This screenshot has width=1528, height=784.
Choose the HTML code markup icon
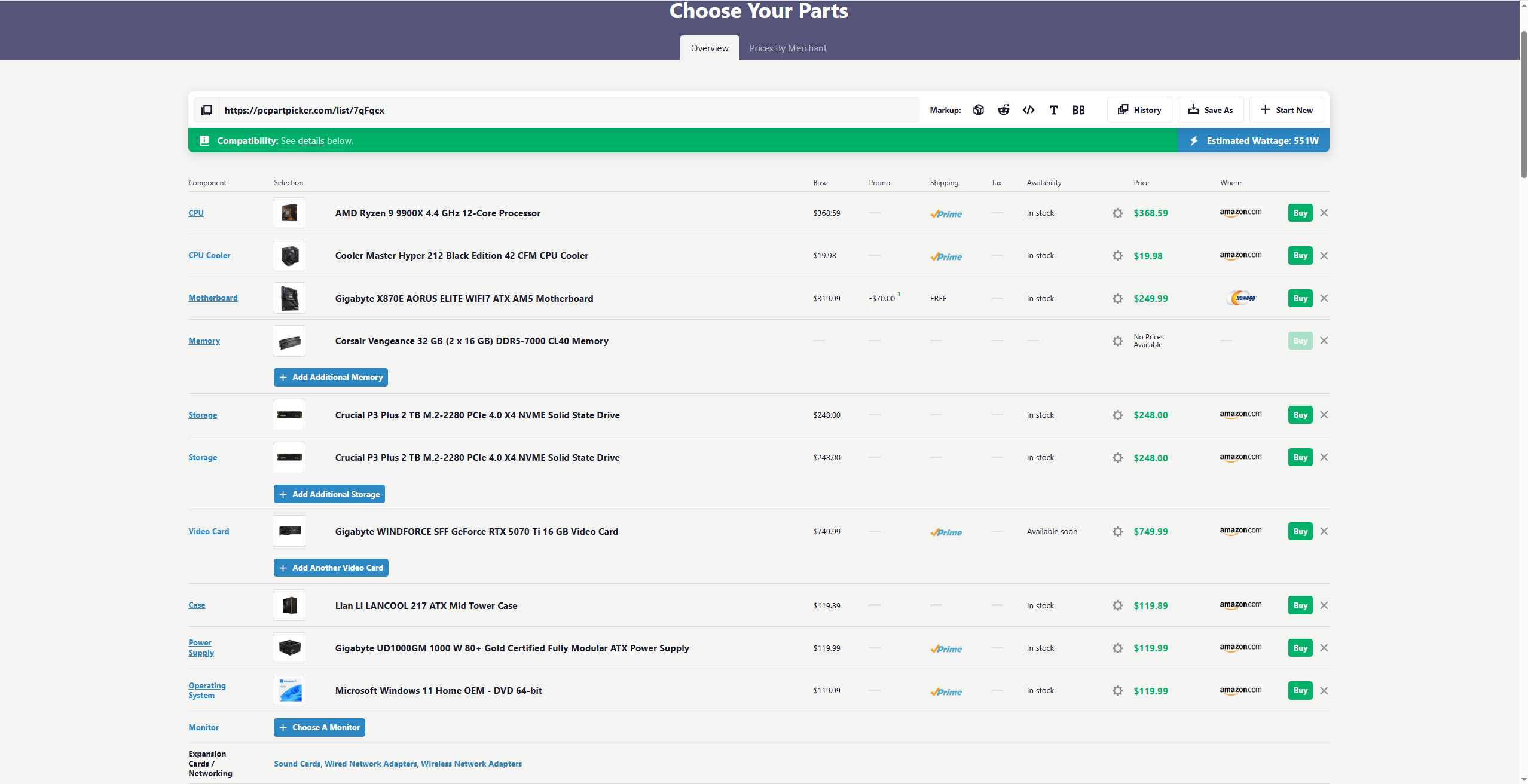1028,110
